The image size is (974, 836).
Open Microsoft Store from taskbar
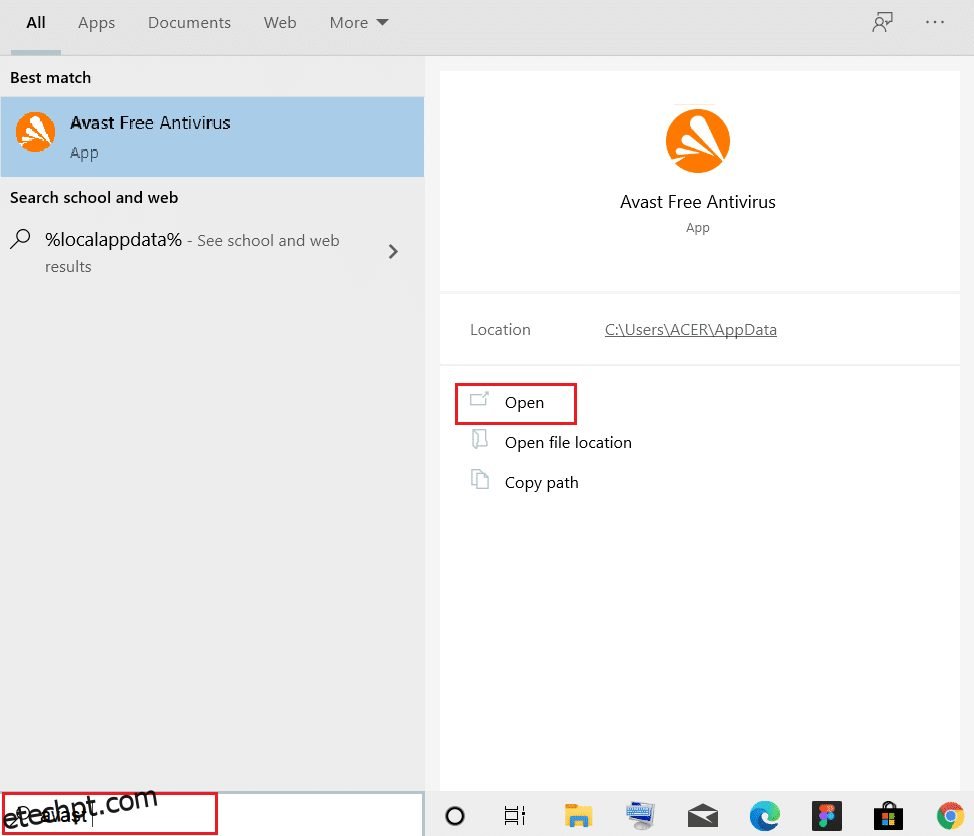point(888,816)
